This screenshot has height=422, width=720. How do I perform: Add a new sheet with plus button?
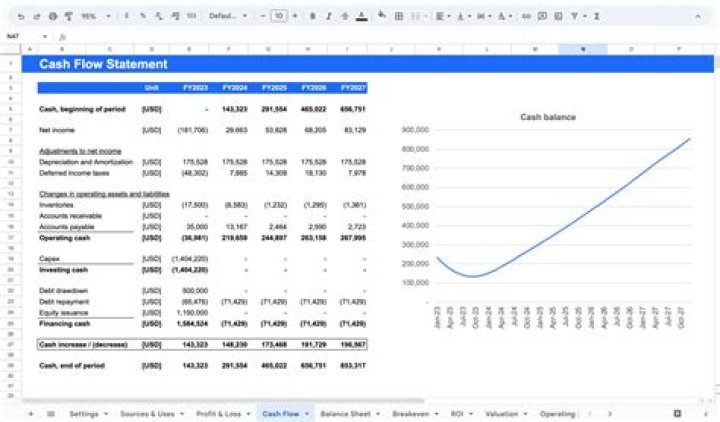click(31, 414)
